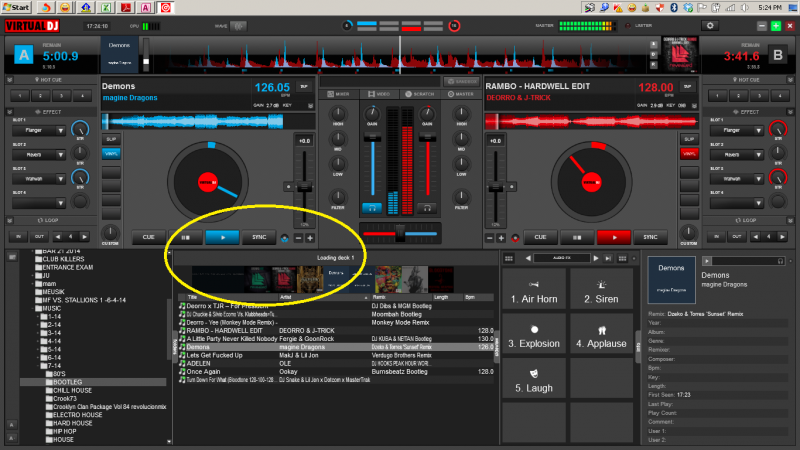Toggle VINYL mode on deck B
Viewport: 800px width, 450px height.
pyautogui.click(x=689, y=154)
